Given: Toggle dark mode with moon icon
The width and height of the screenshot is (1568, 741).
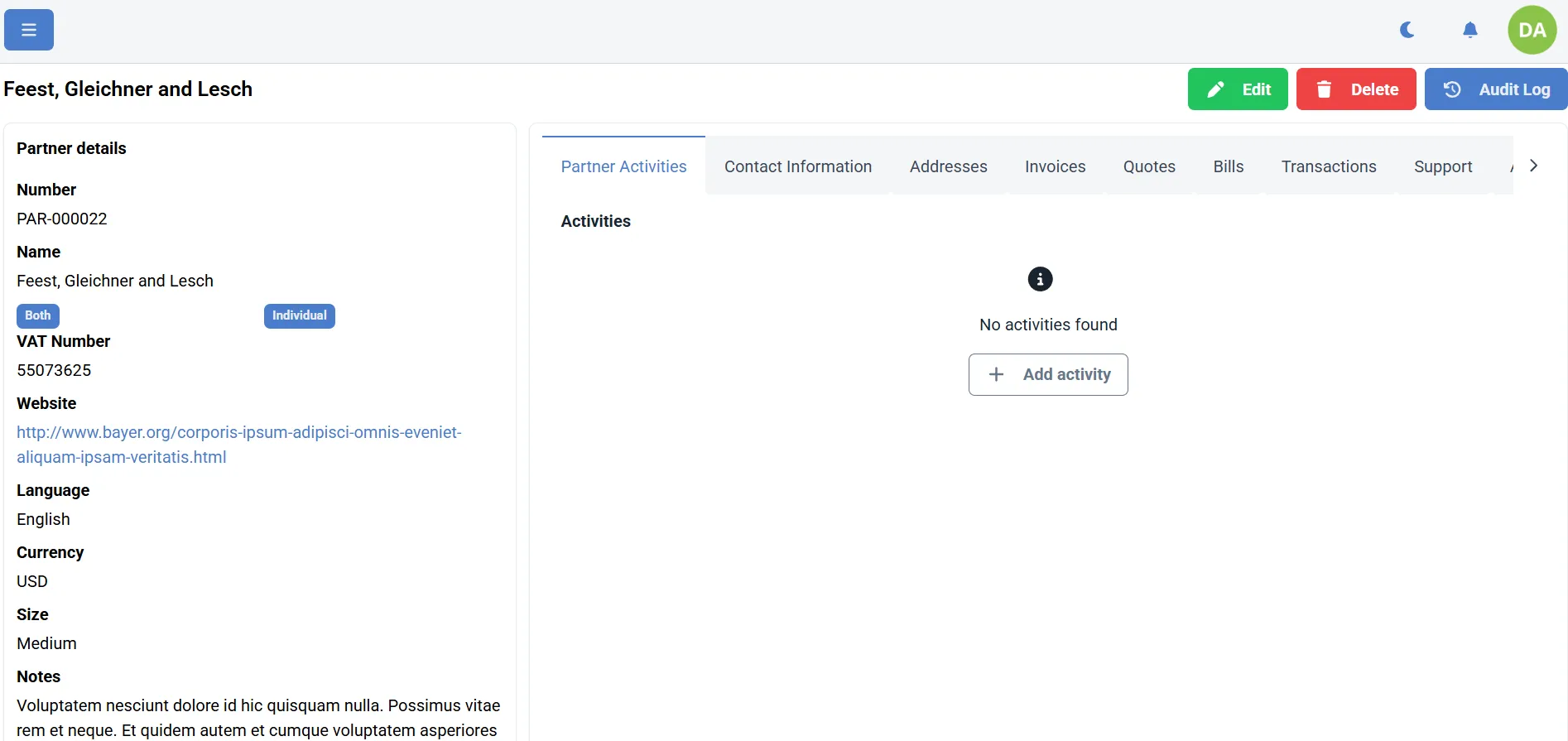Looking at the screenshot, I should point(1407,31).
